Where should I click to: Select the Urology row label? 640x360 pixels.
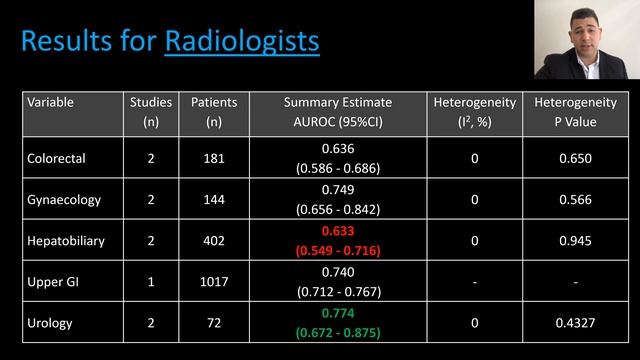point(50,323)
